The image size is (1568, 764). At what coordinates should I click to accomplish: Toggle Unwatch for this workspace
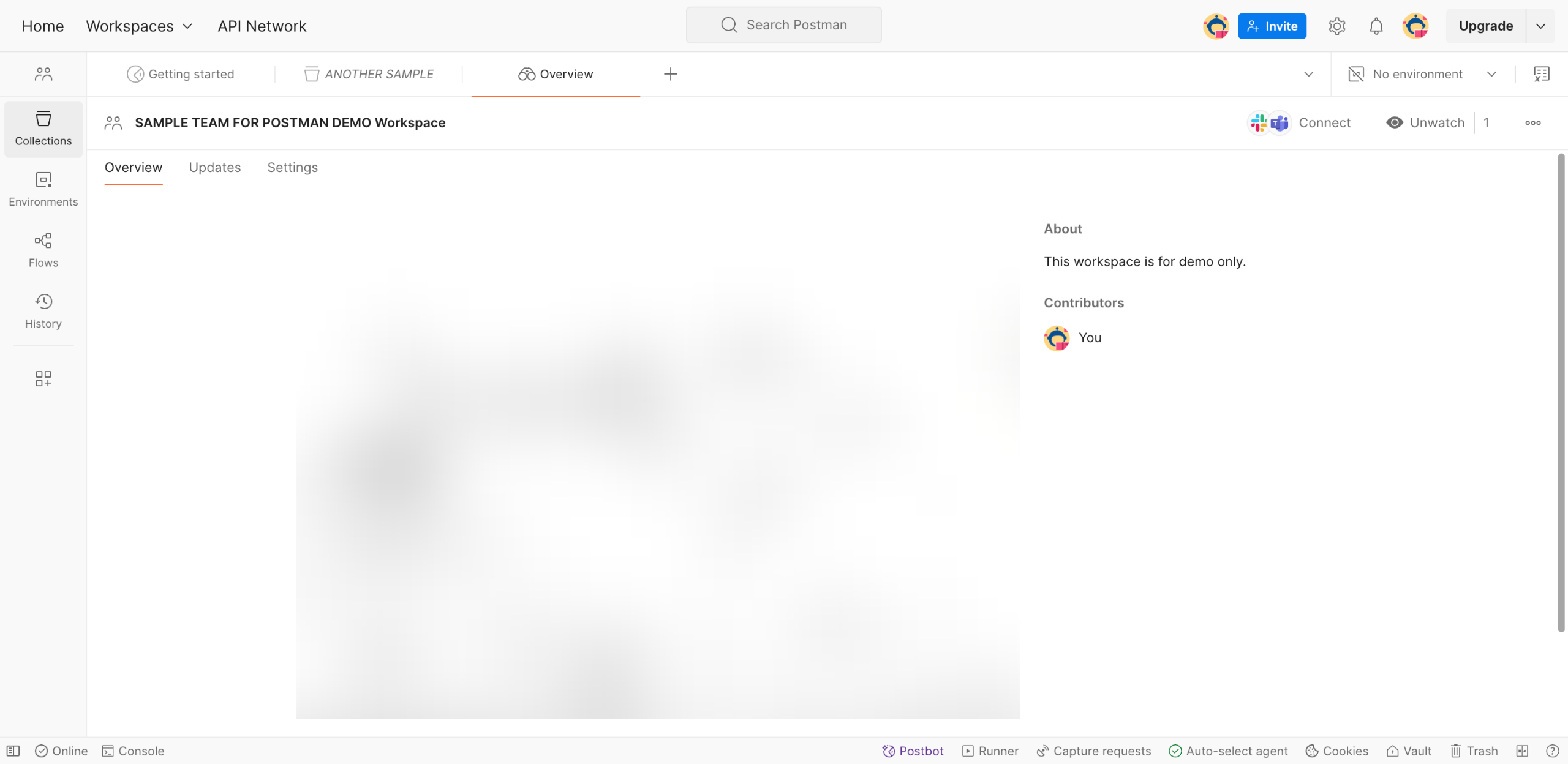pyautogui.click(x=1425, y=123)
